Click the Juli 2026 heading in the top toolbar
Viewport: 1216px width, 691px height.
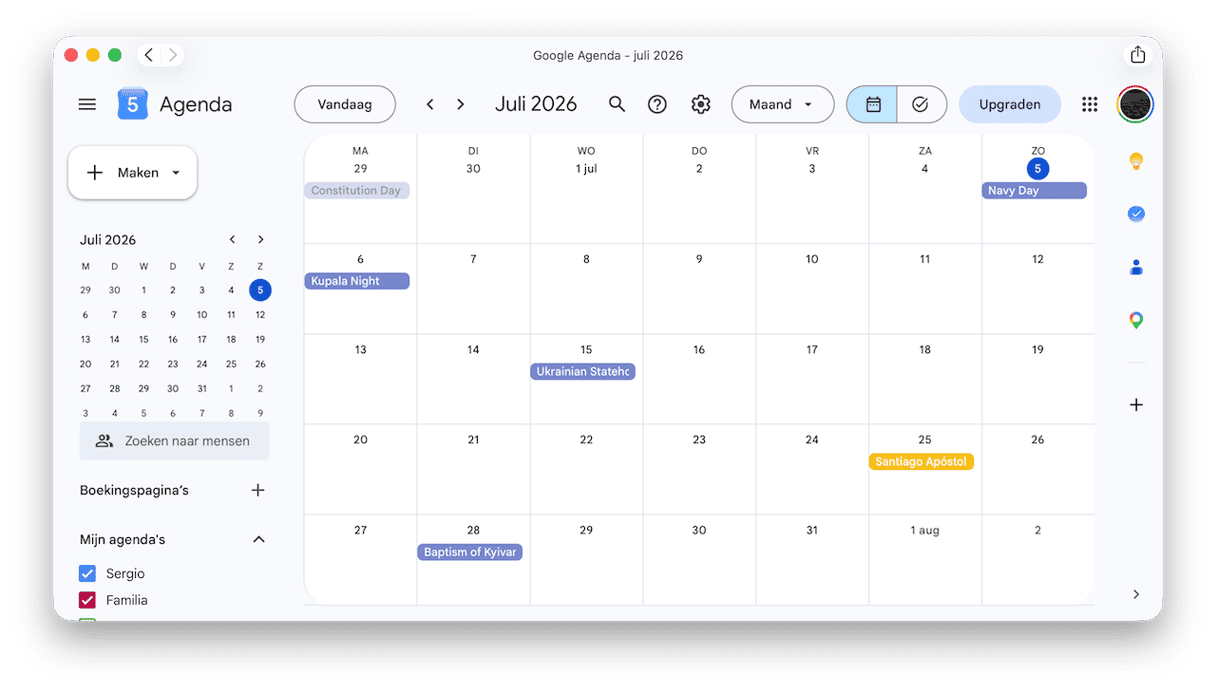click(536, 104)
